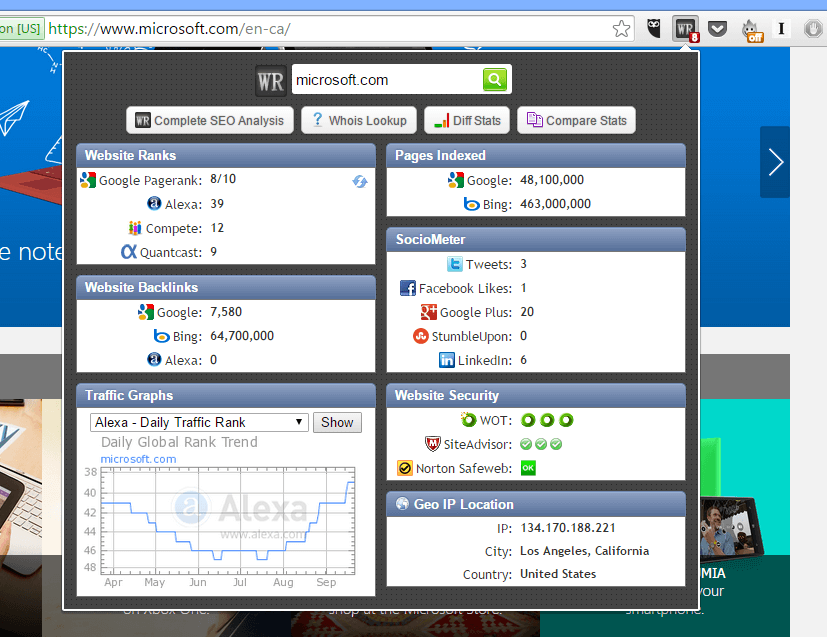Image resolution: width=827 pixels, height=637 pixels.
Task: Click the Quantcast icon in Website Ranks
Action: pos(129,252)
